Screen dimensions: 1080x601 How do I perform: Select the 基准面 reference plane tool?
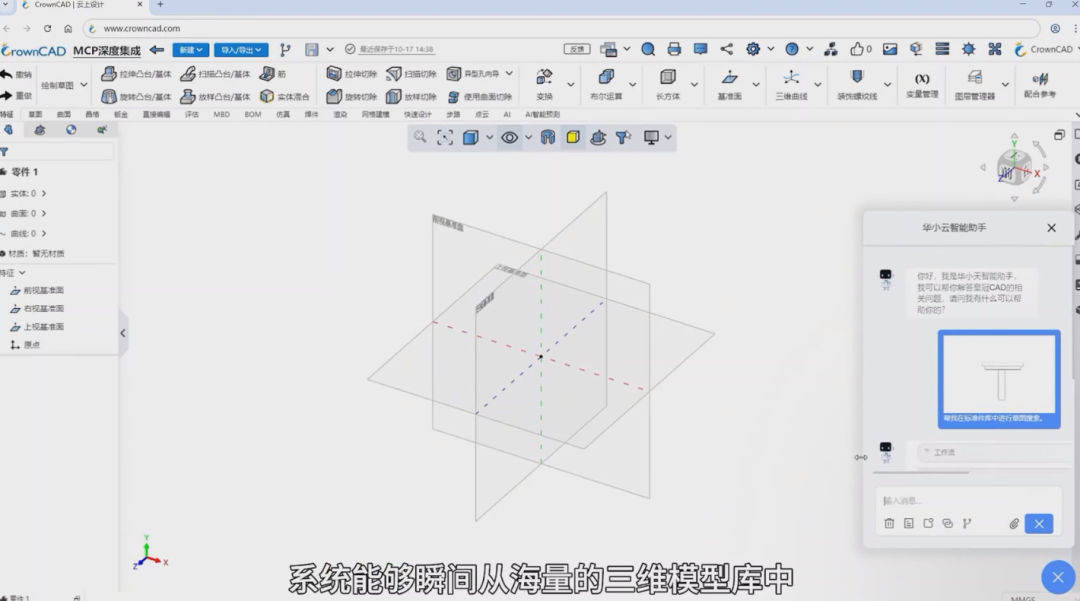point(729,85)
